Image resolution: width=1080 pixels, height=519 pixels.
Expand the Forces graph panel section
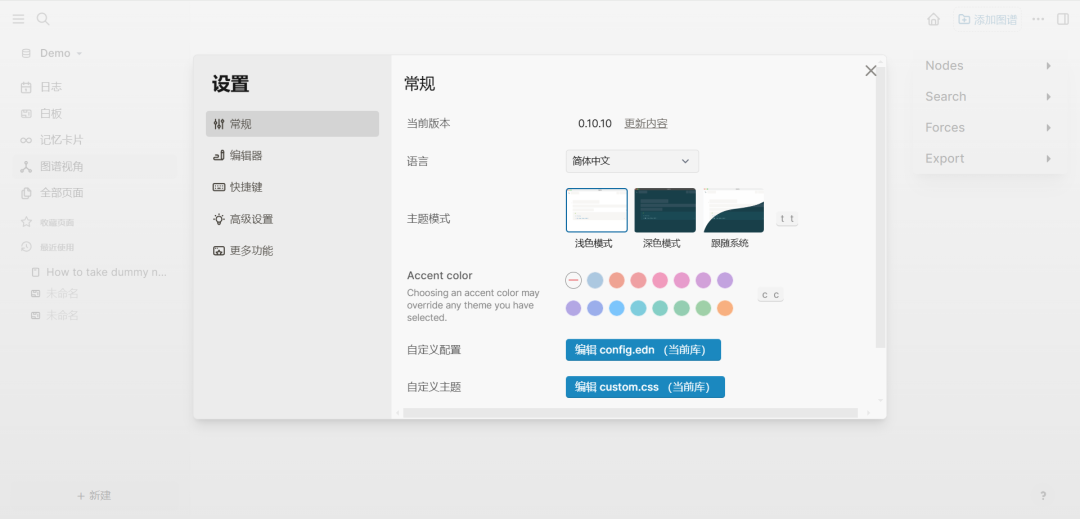click(988, 127)
